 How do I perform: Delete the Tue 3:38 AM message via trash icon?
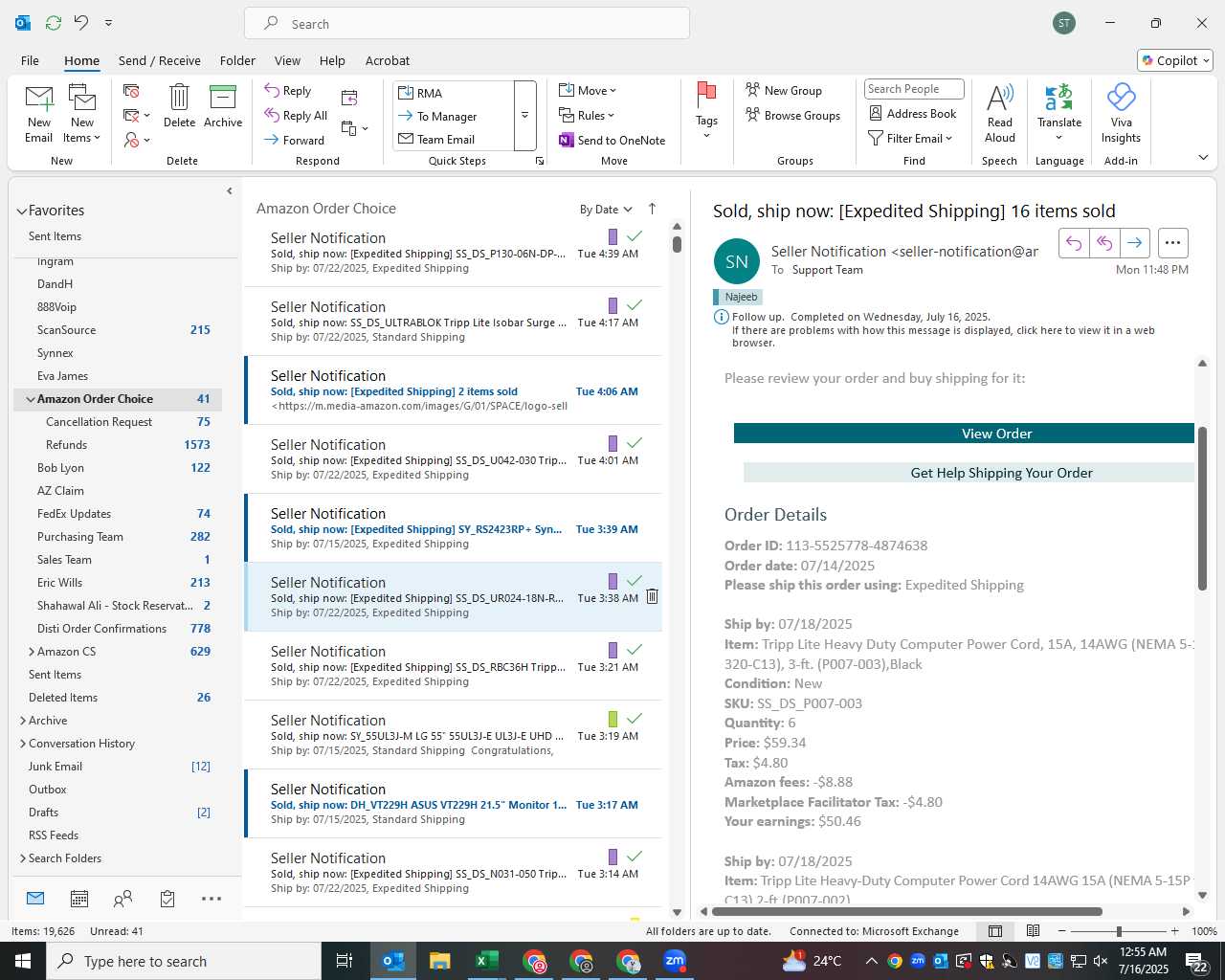[652, 596]
